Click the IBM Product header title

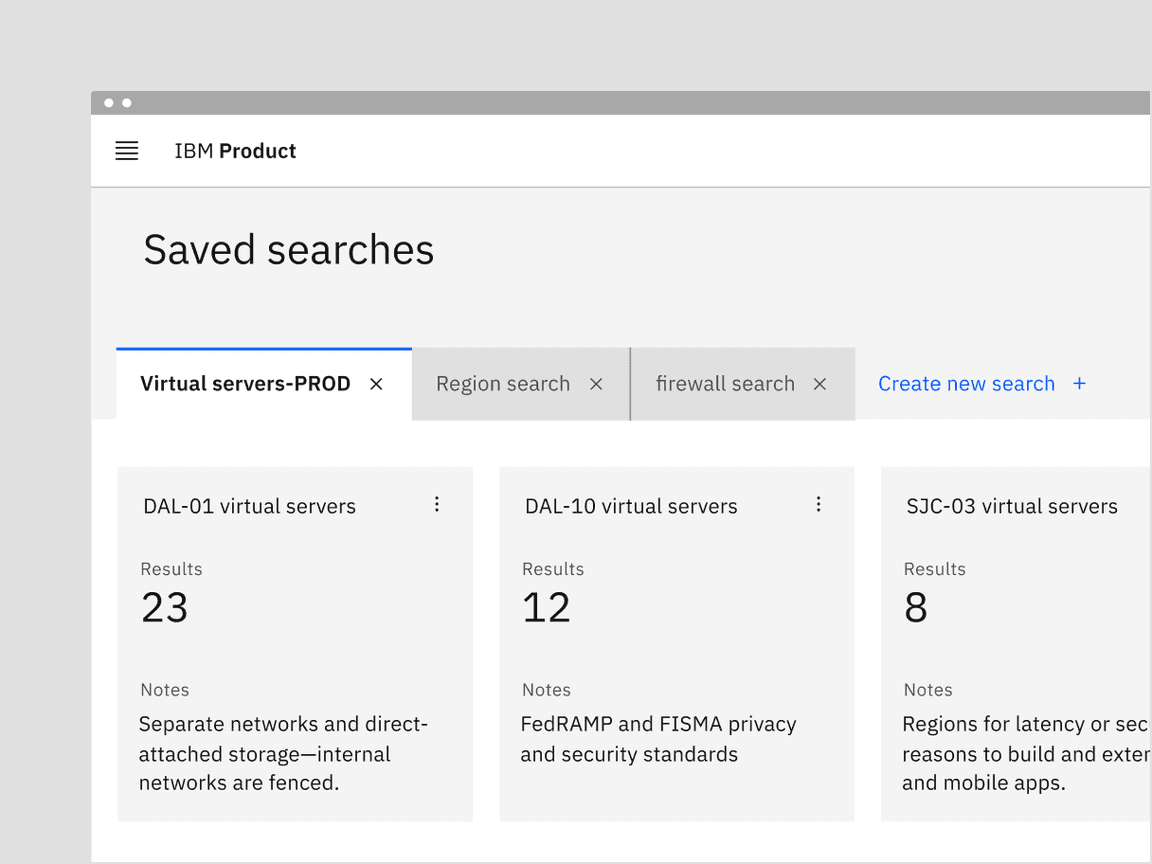[235, 151]
